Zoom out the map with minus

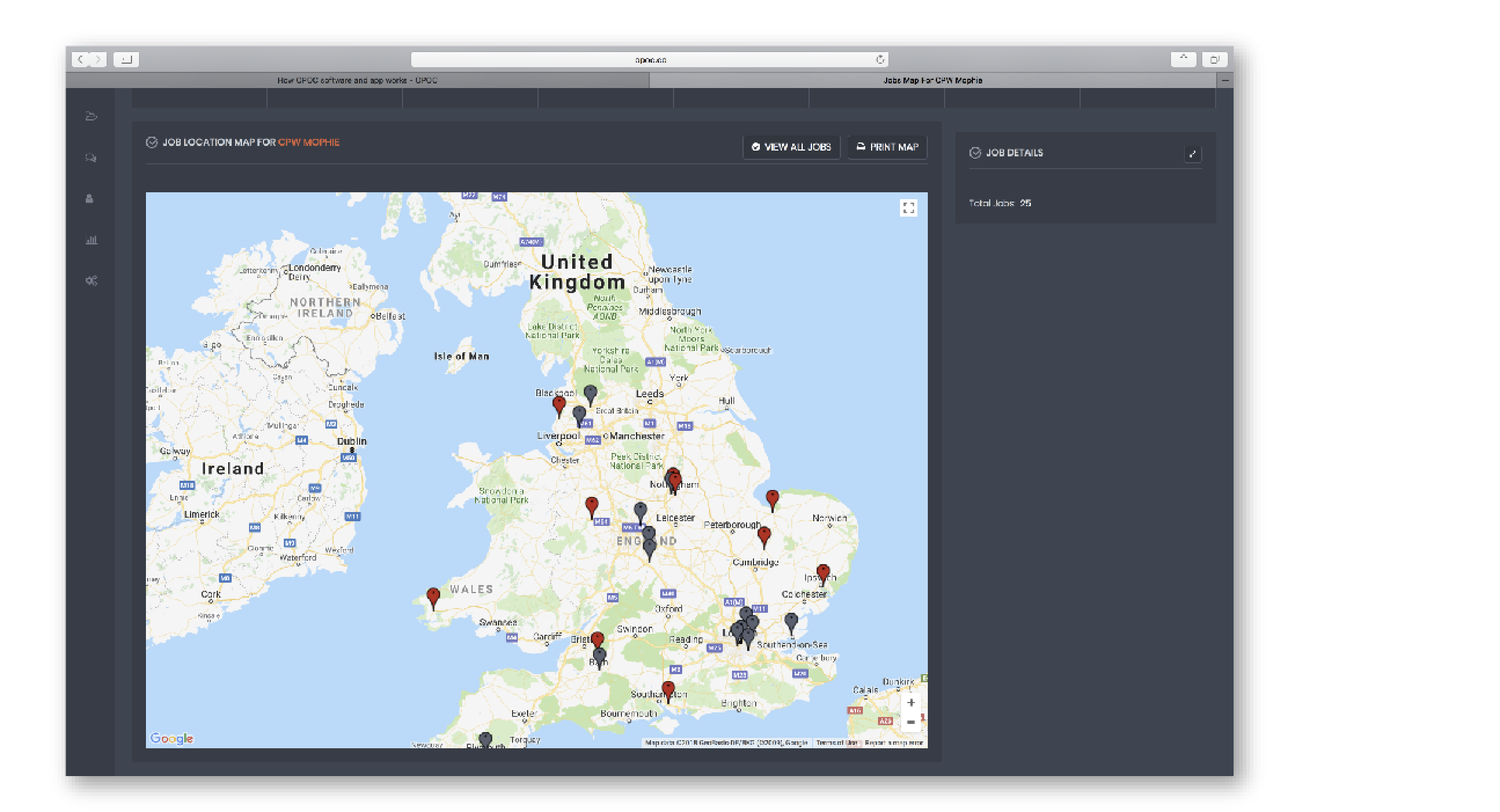click(910, 722)
